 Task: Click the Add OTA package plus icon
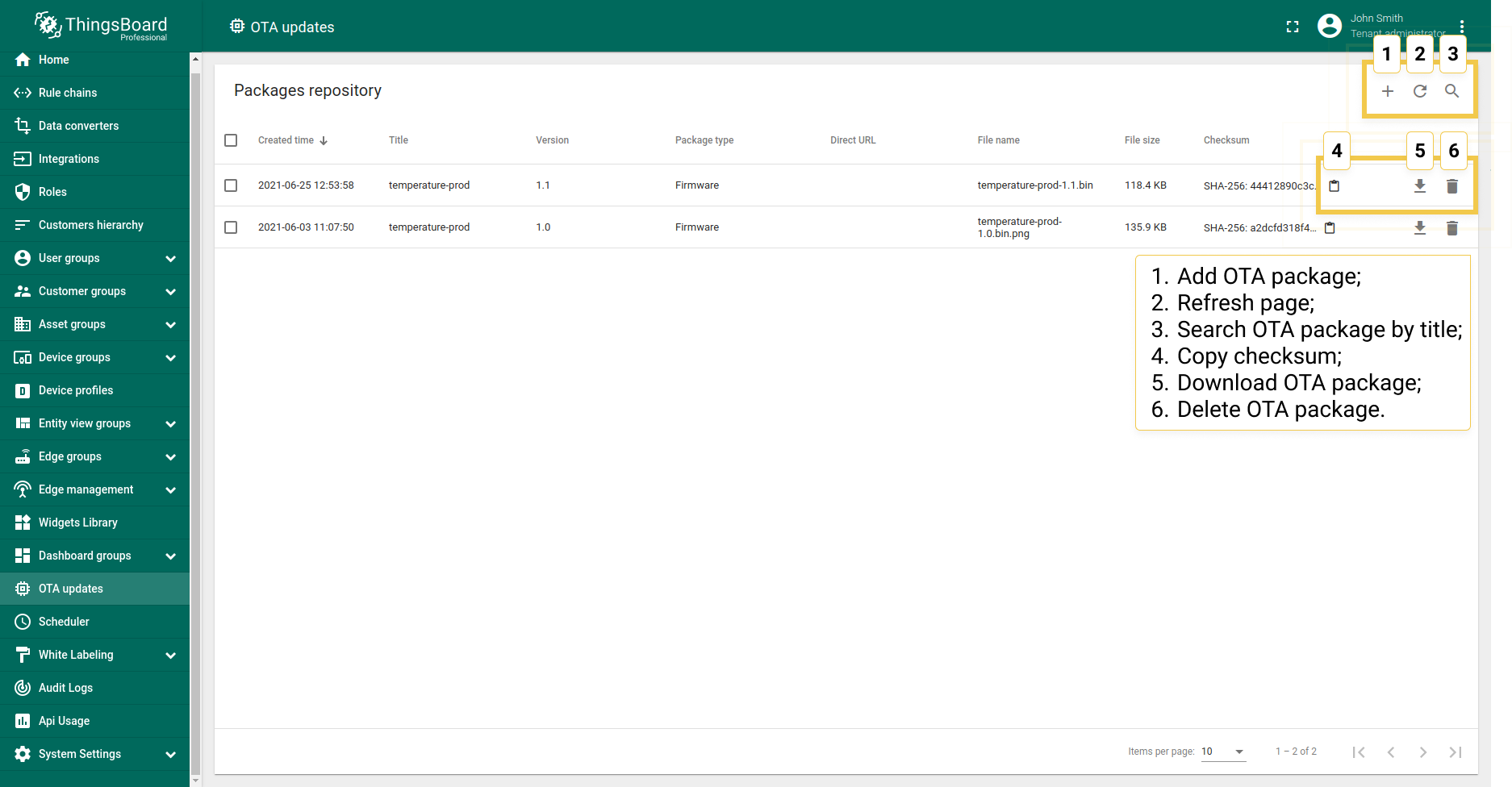pos(1388,91)
